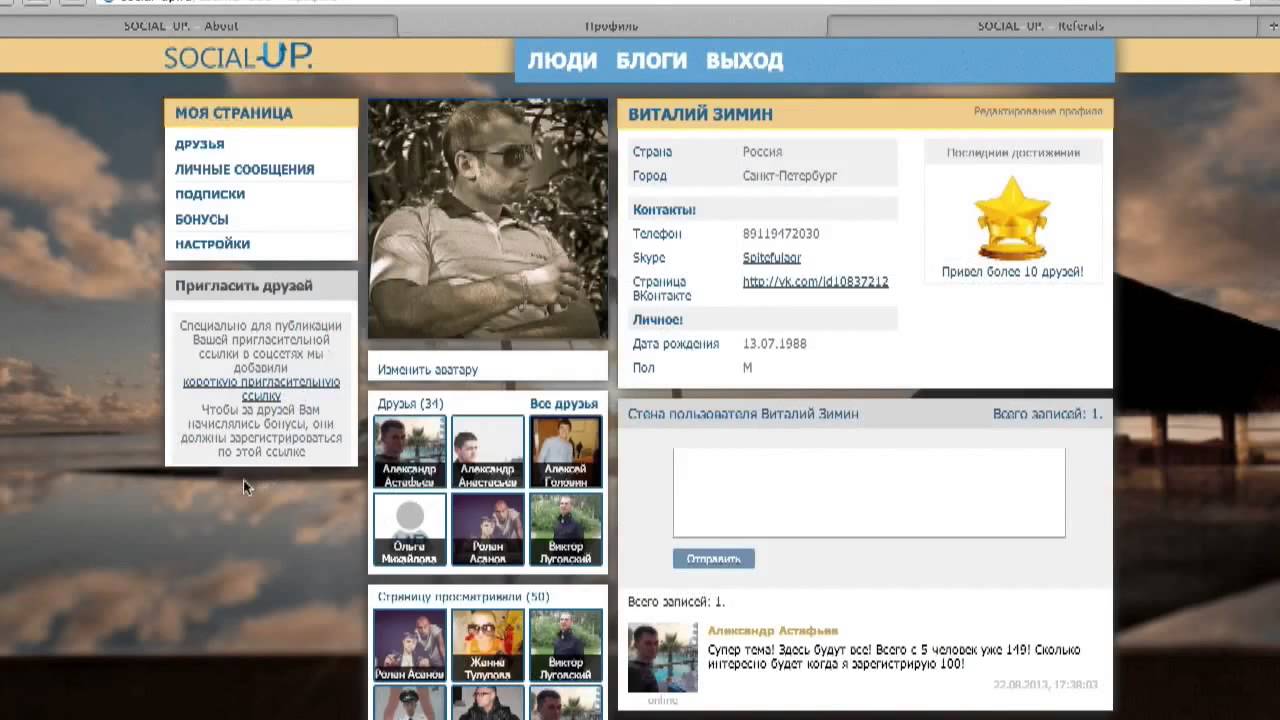The width and height of the screenshot is (1280, 720).
Task: Open friend Ольга Михайлова's placeholder avatar
Action: [410, 529]
